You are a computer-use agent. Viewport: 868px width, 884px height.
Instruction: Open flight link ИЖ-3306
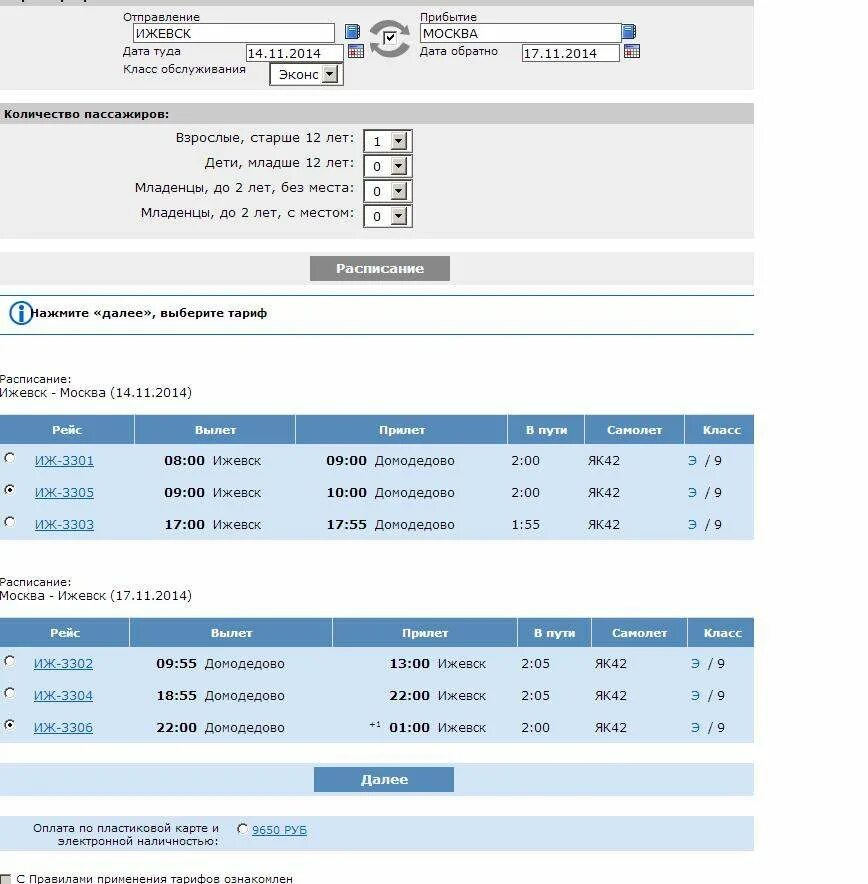click(63, 728)
